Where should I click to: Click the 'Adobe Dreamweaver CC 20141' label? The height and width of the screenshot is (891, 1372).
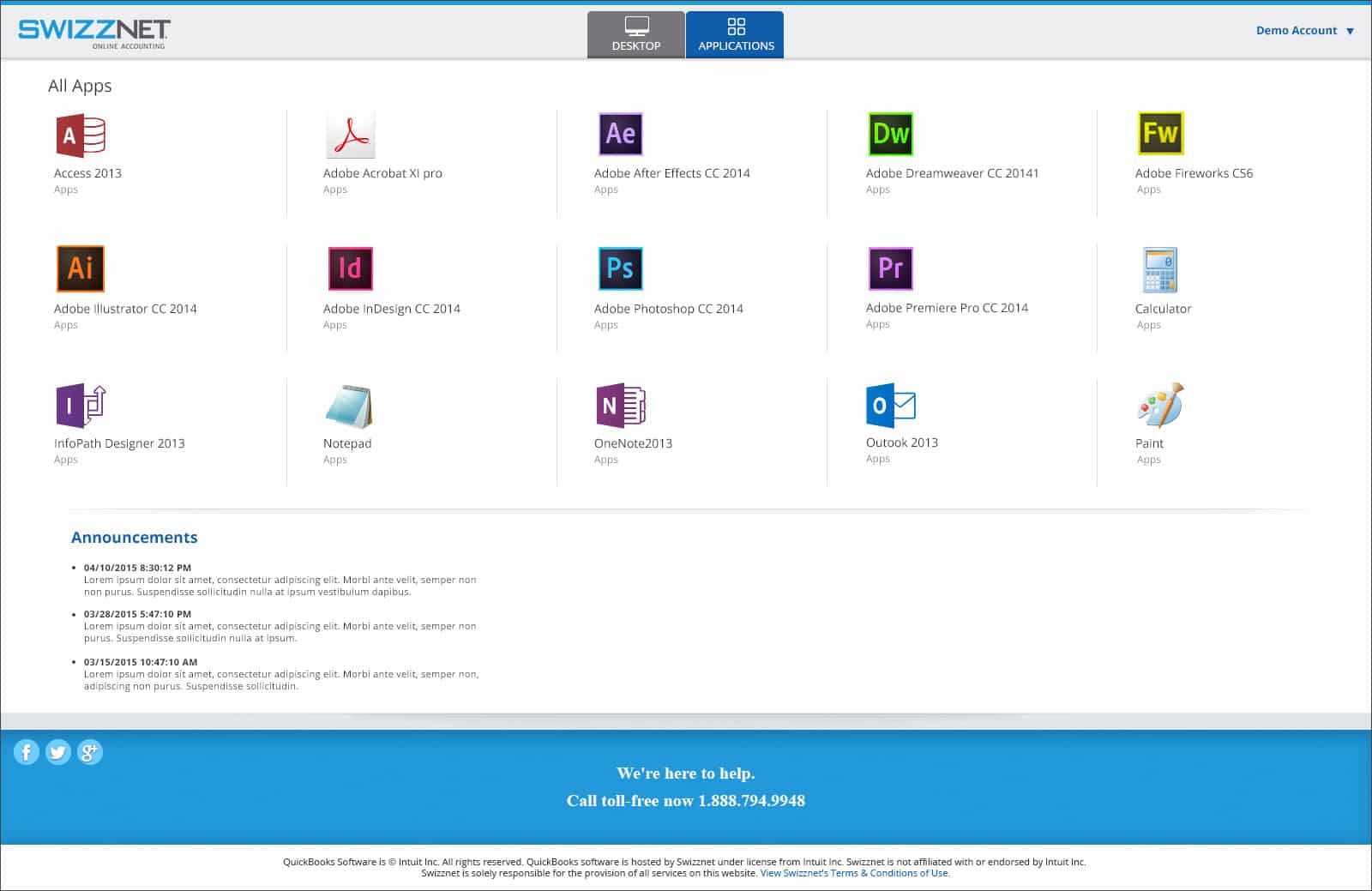[x=952, y=173]
